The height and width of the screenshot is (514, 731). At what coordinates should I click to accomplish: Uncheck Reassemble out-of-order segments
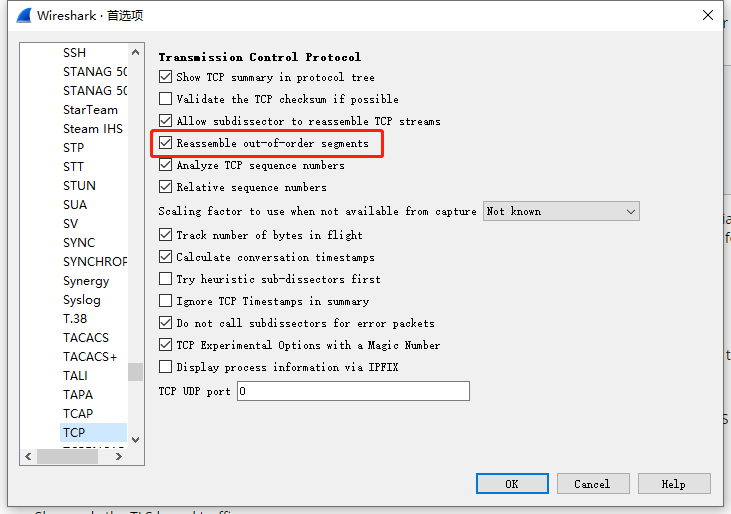(x=166, y=143)
